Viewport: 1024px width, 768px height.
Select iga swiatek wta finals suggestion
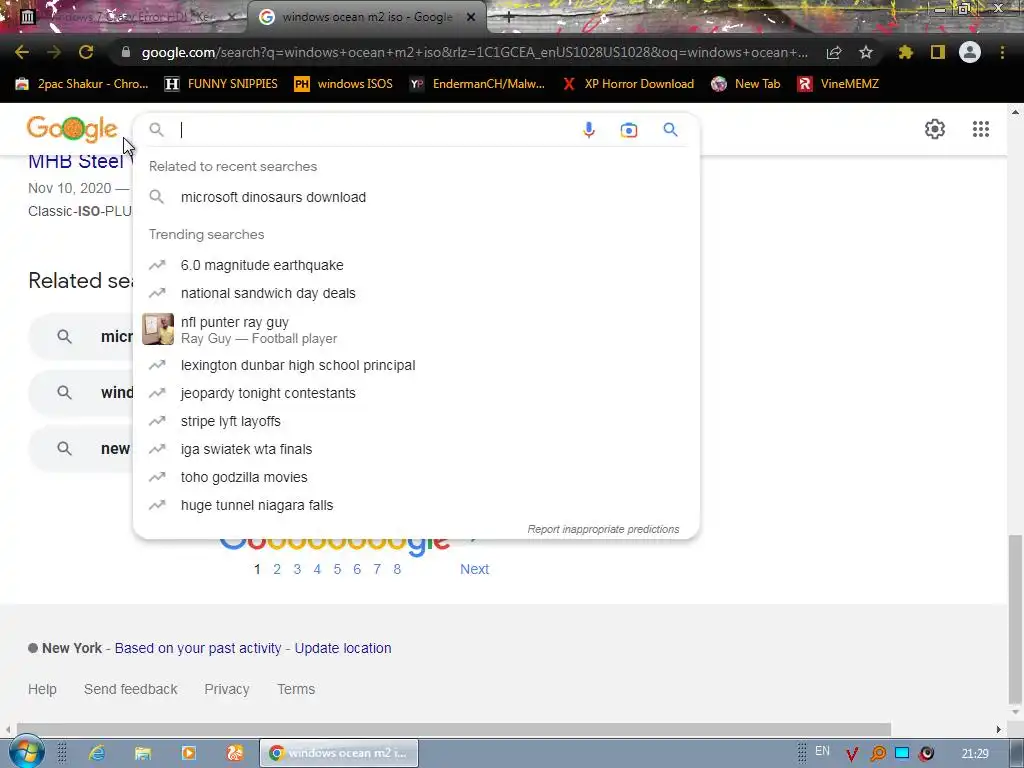pyautogui.click(x=416, y=449)
